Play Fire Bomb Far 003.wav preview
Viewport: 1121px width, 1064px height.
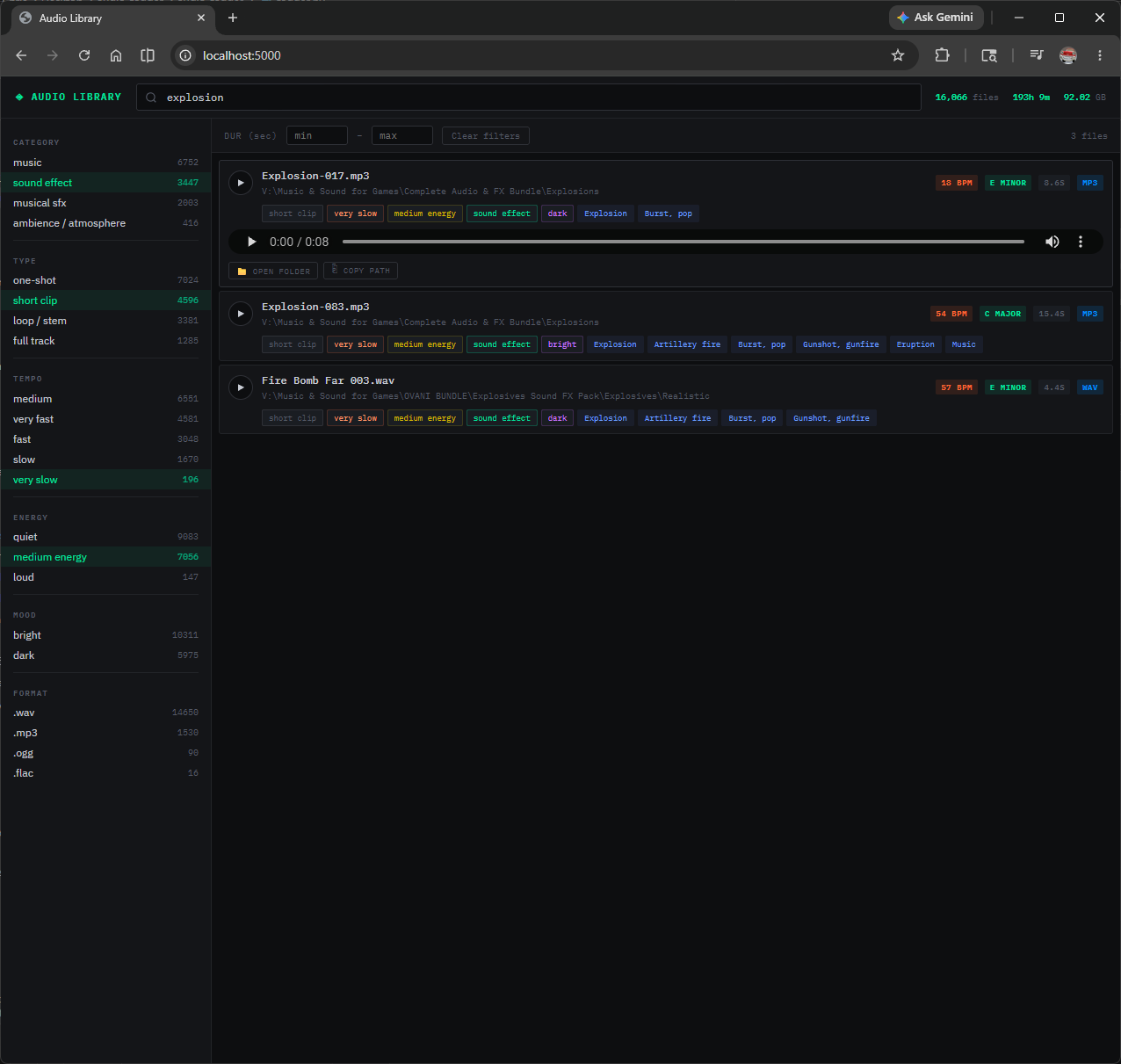241,387
